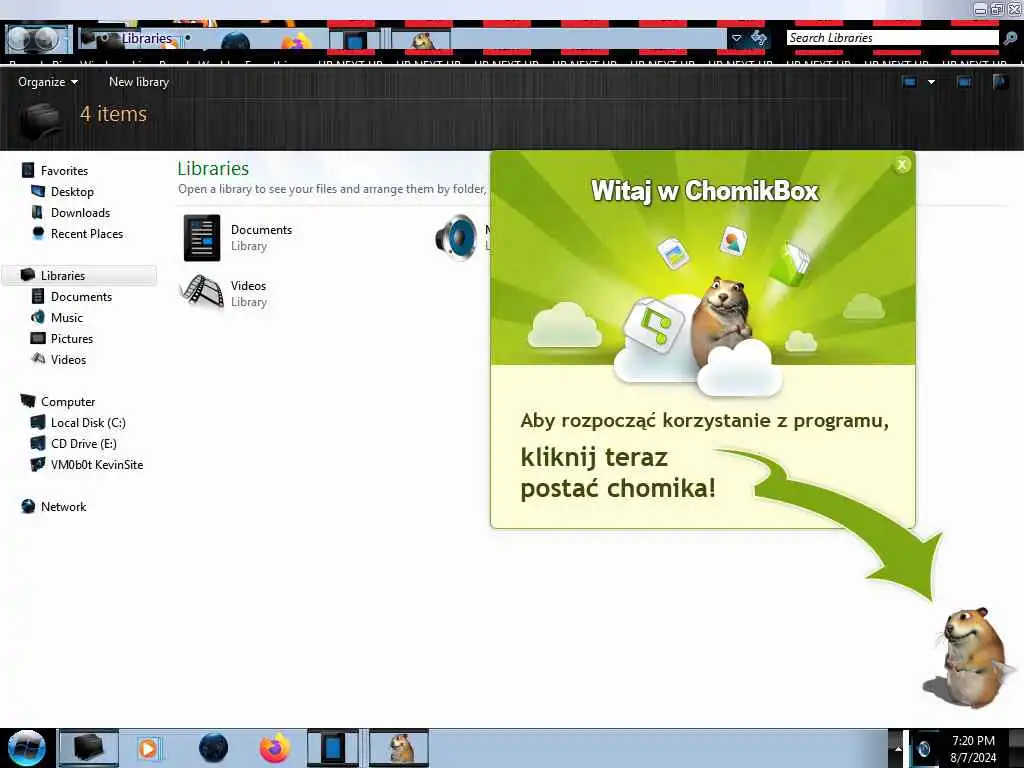Click the help icon in toolbar
1024x768 pixels.
coord(1000,82)
